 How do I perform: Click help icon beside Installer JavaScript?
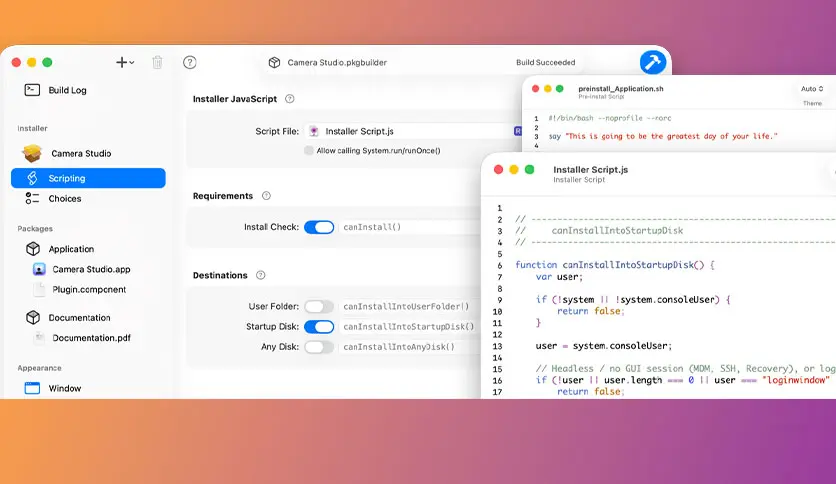point(290,99)
